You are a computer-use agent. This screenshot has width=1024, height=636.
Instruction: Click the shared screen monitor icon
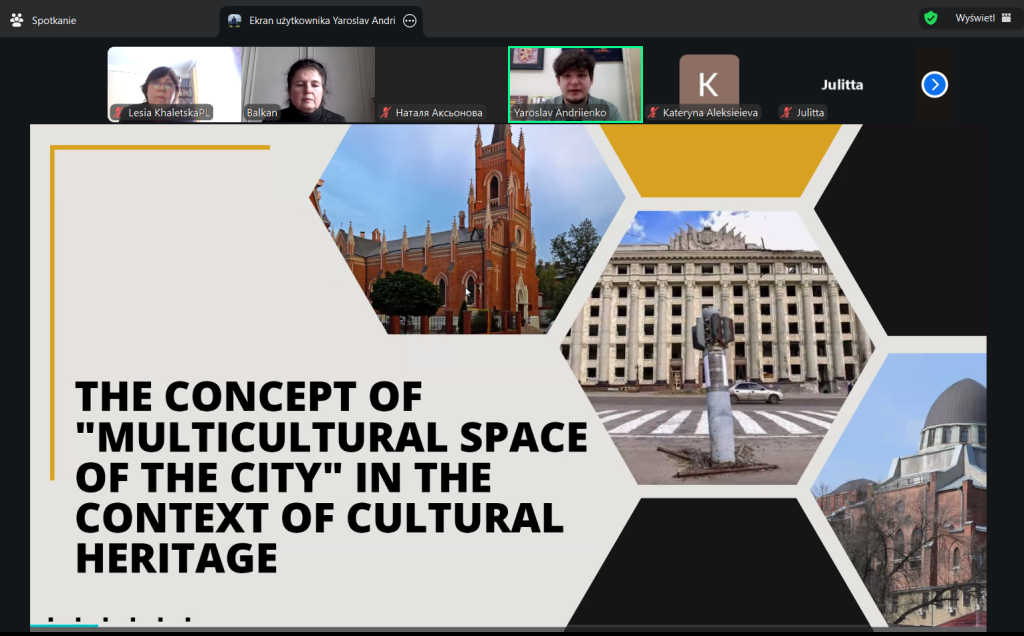[x=234, y=20]
